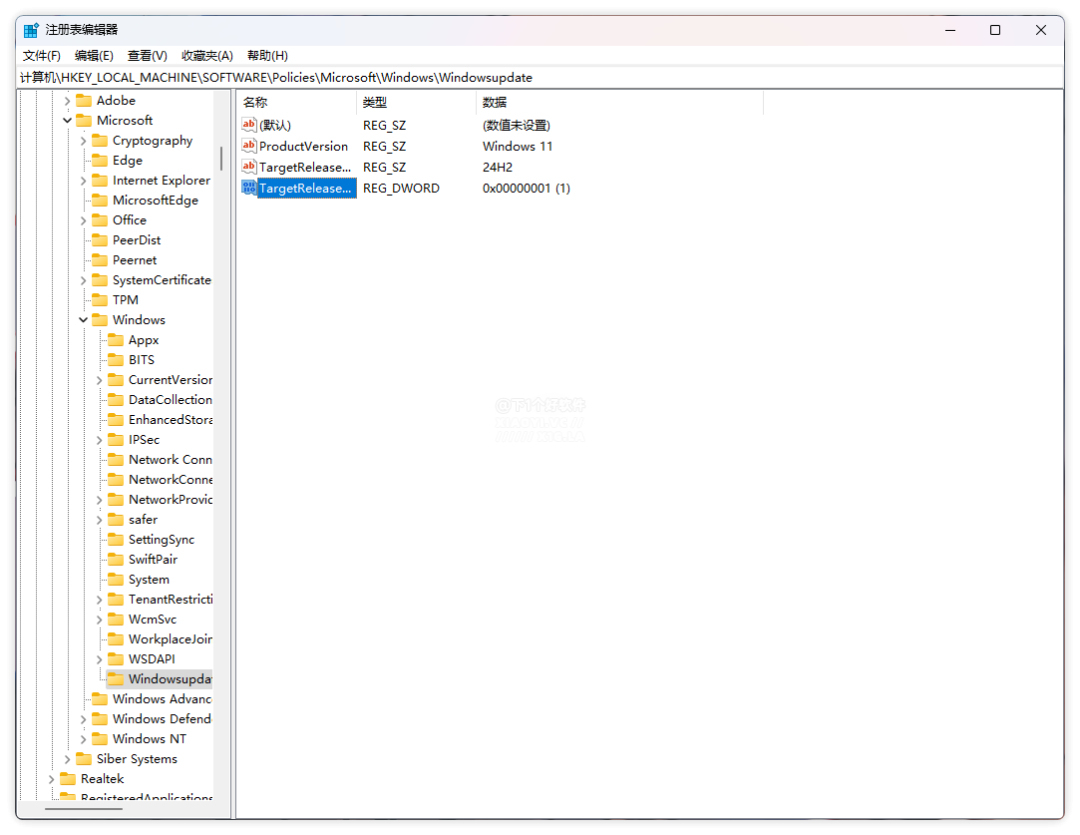Open the 文件(F) menu
The height and width of the screenshot is (835, 1080).
pos(41,56)
